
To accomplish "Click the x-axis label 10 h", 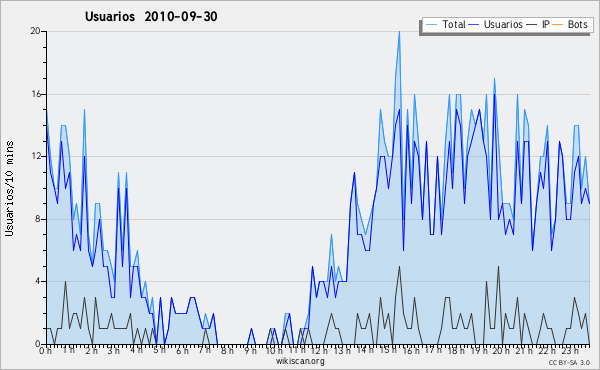I will click(x=274, y=350).
